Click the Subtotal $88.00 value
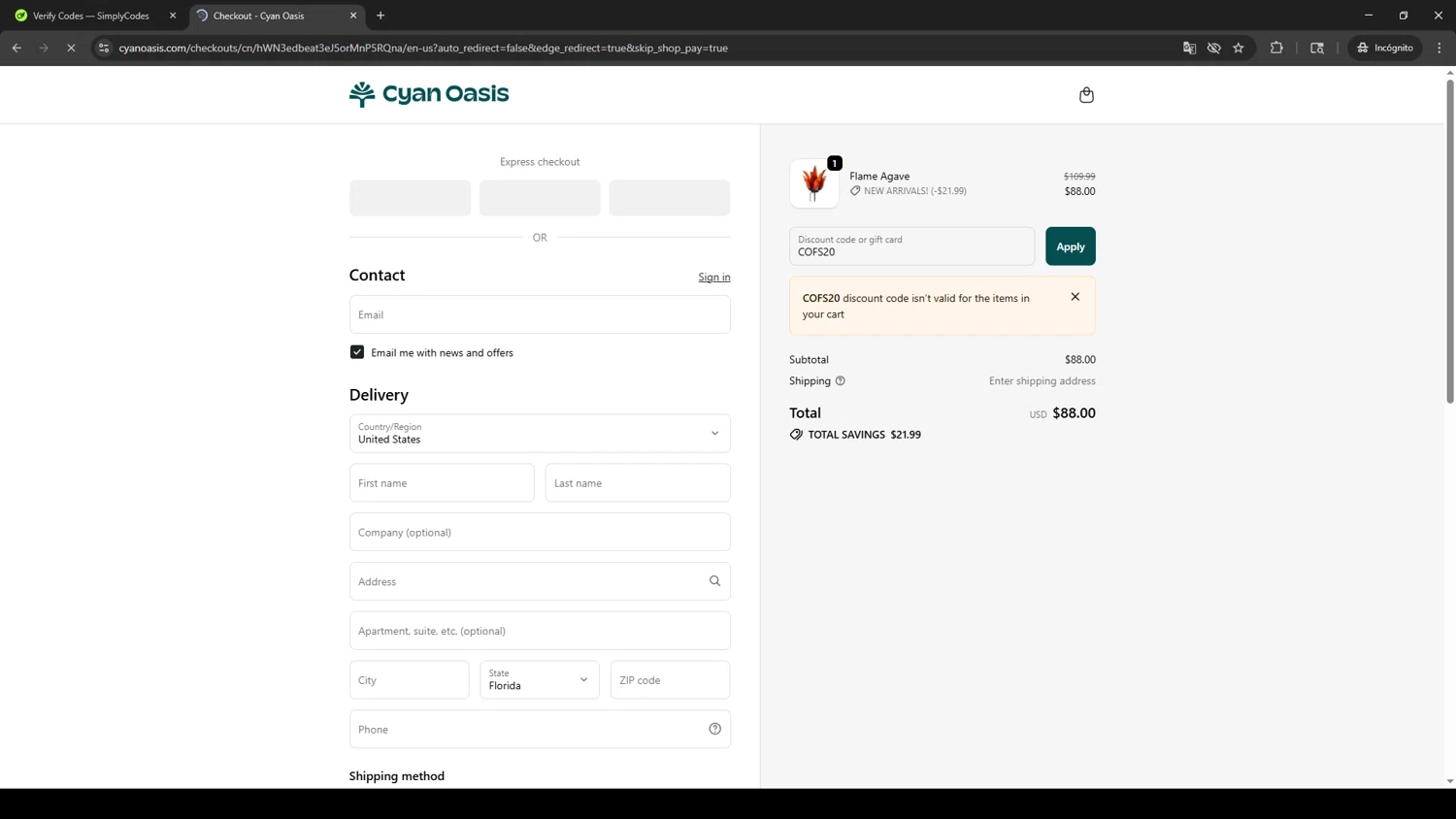 click(1080, 360)
